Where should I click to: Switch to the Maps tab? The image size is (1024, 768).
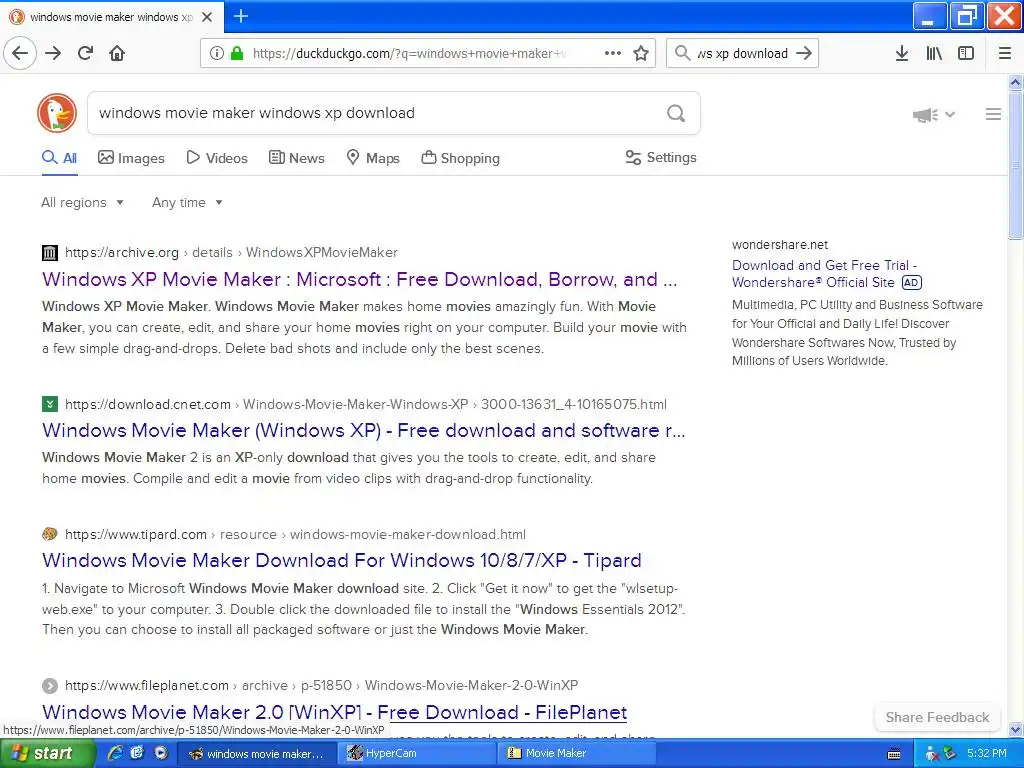click(373, 158)
